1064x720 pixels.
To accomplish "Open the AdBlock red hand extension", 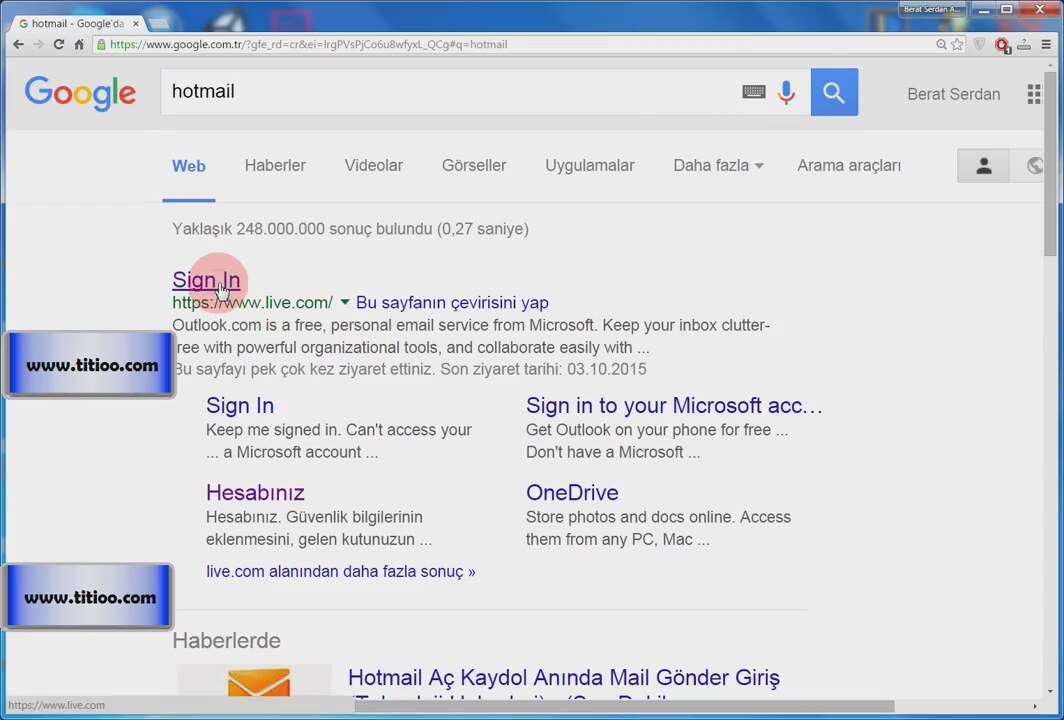I will (1002, 45).
